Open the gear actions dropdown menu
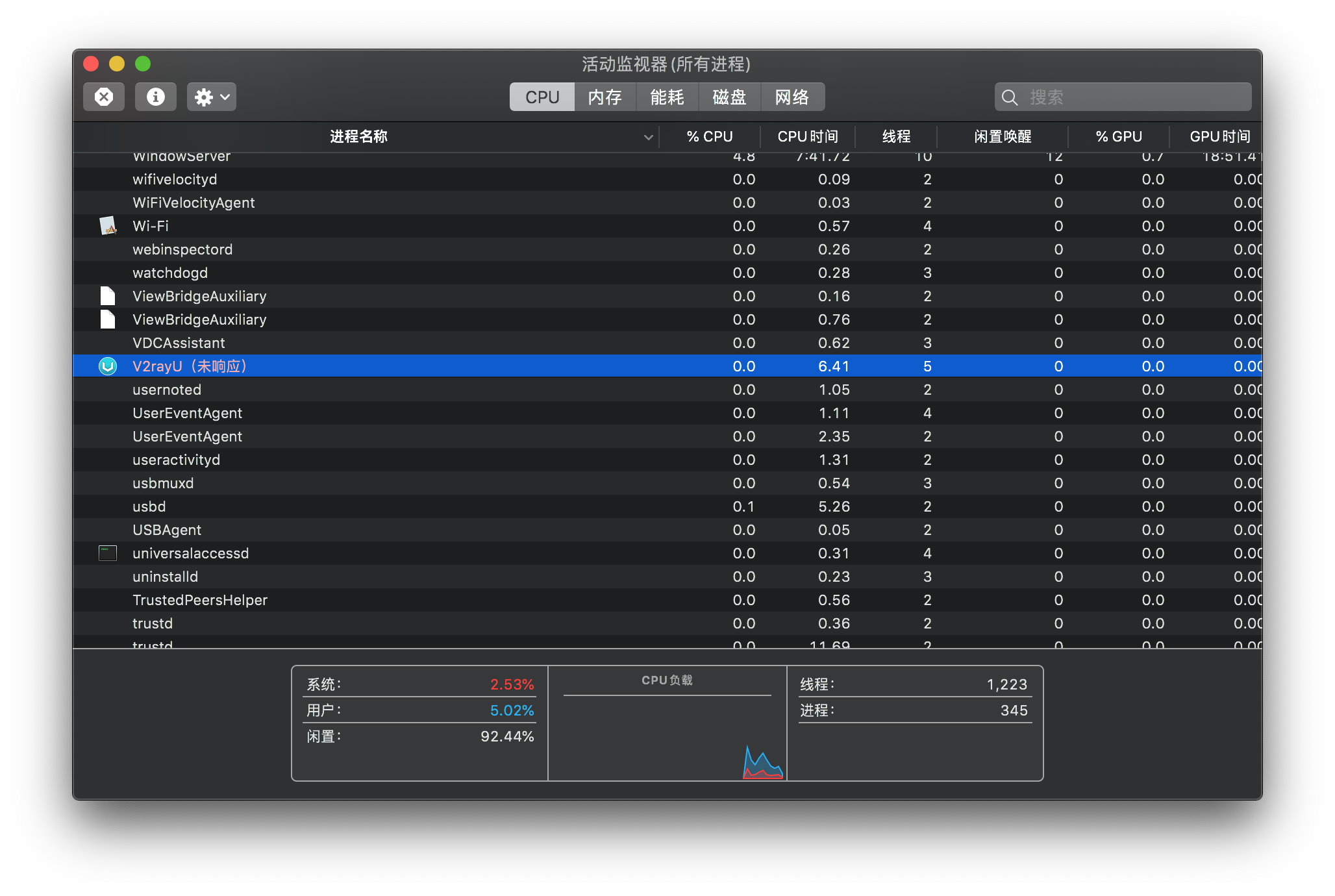The height and width of the screenshot is (896, 1335). click(211, 97)
